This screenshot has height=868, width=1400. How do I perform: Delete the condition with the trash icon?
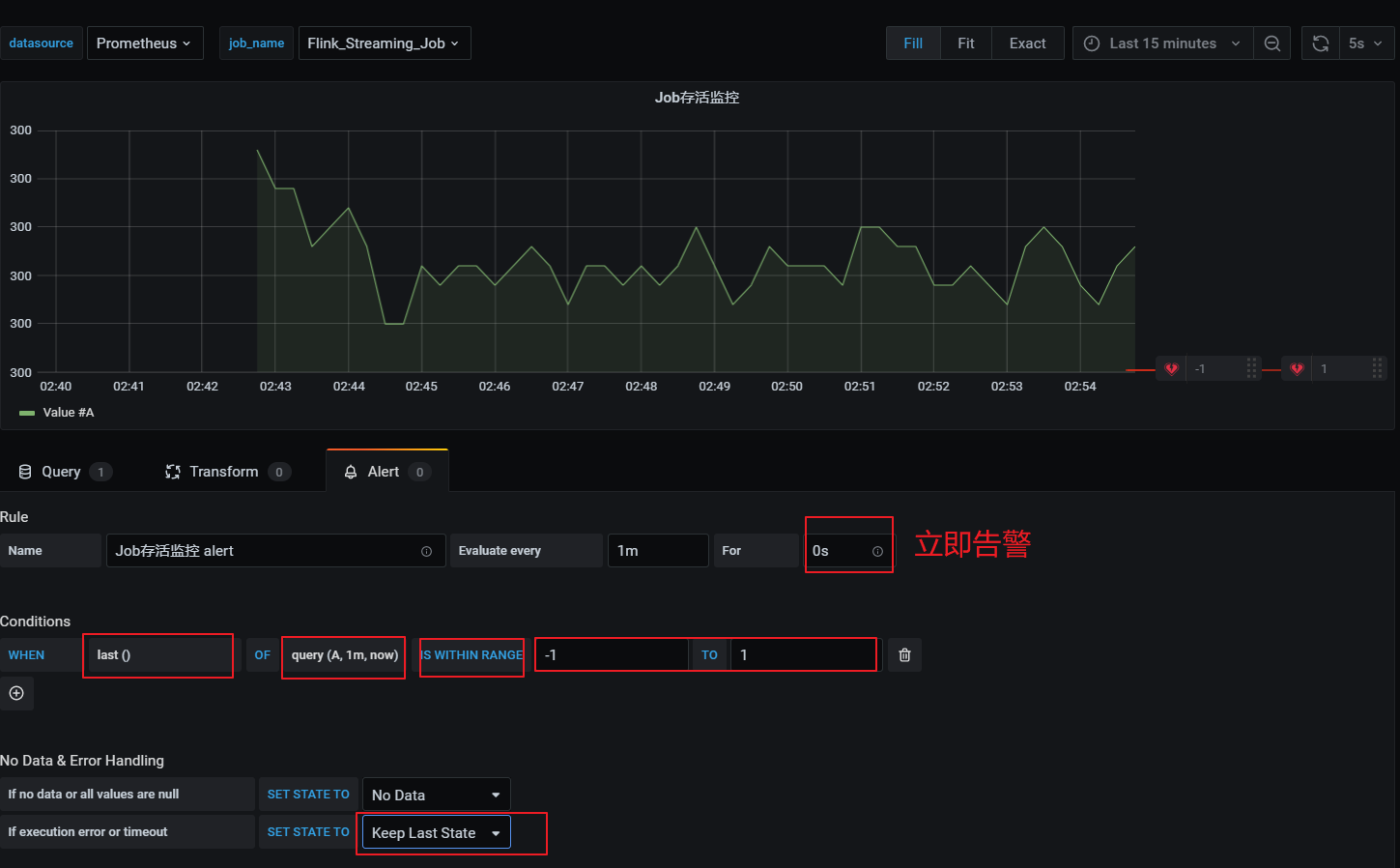tap(904, 655)
